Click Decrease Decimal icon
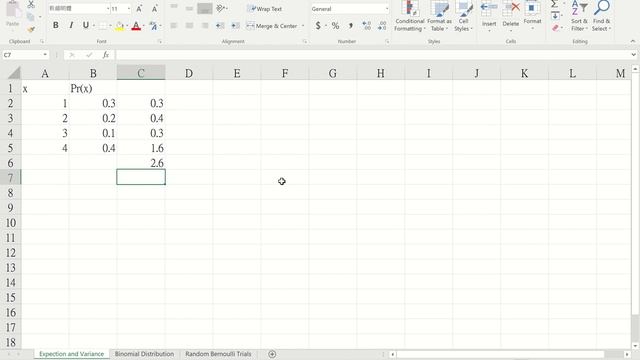640x360 pixels. pyautogui.click(x=382, y=26)
